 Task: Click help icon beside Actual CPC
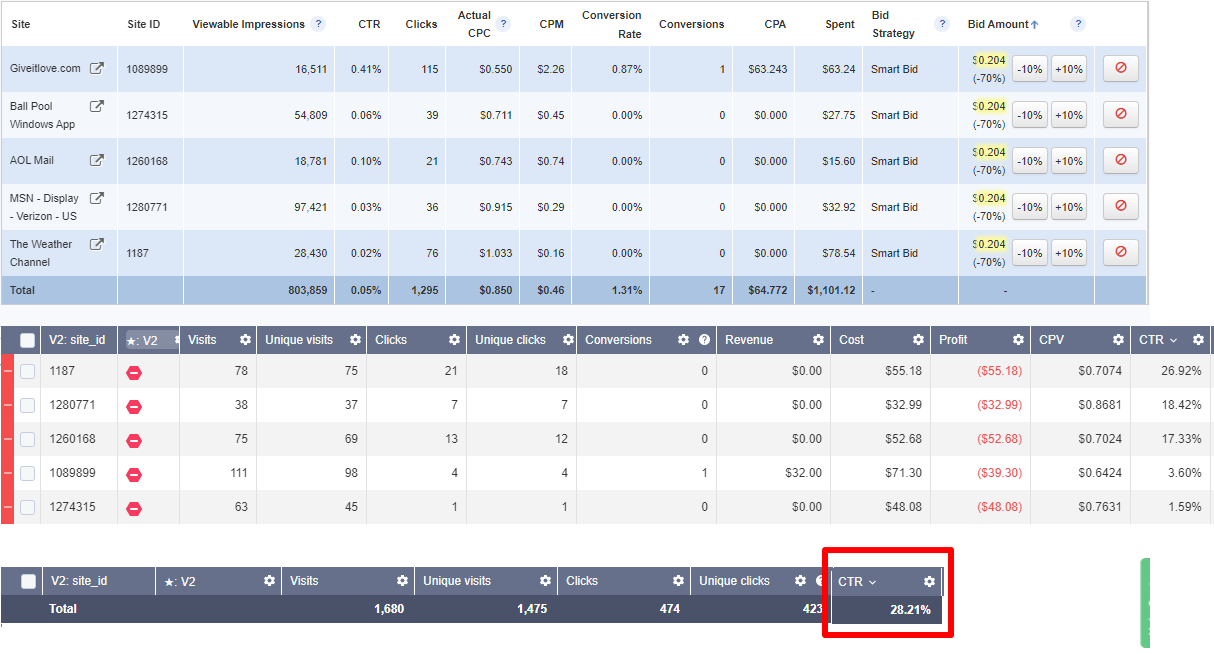(x=503, y=23)
